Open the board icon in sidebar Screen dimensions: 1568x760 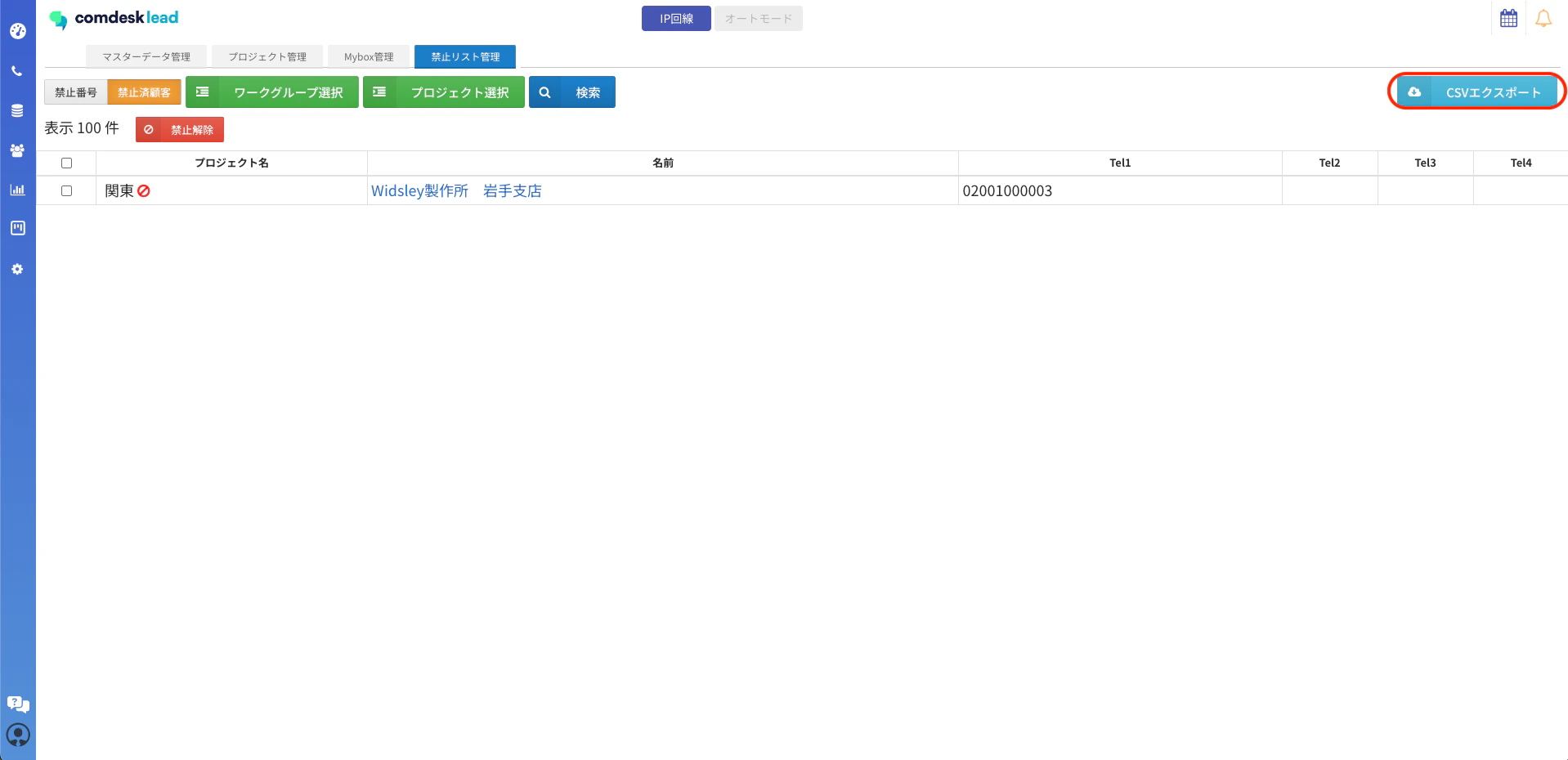[x=17, y=228]
